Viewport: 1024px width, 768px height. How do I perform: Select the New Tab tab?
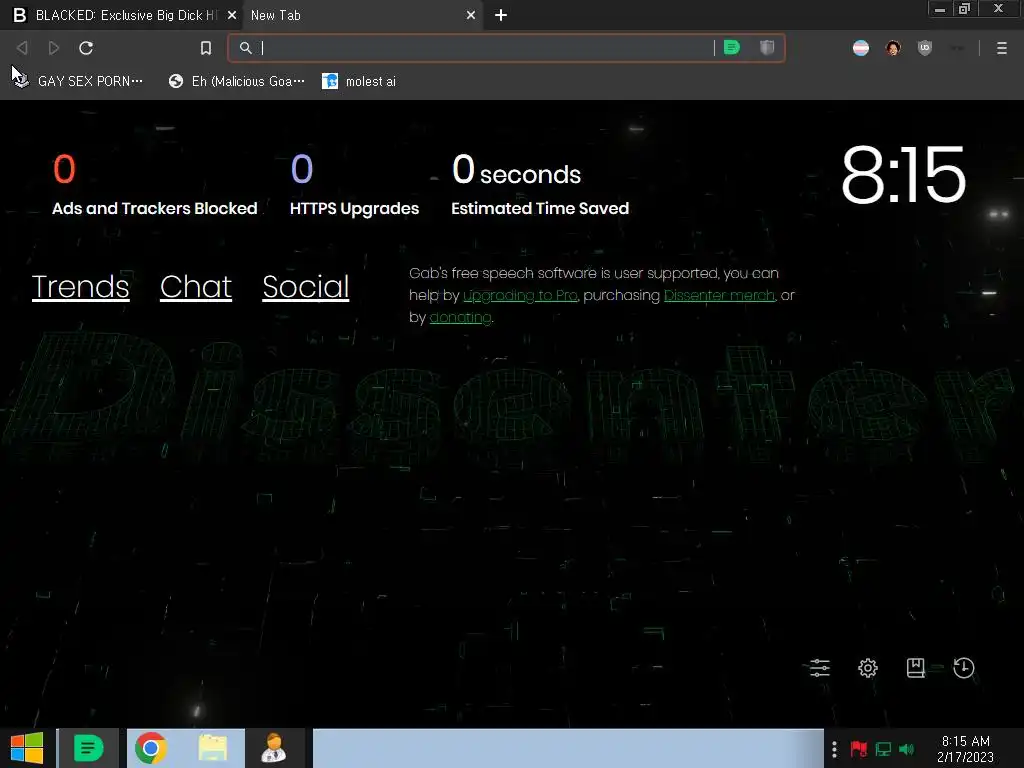click(x=362, y=15)
